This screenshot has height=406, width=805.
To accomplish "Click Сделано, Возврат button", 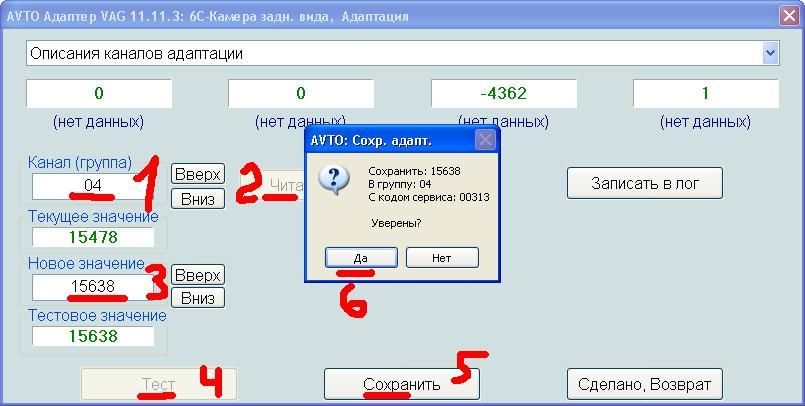I will tap(644, 384).
